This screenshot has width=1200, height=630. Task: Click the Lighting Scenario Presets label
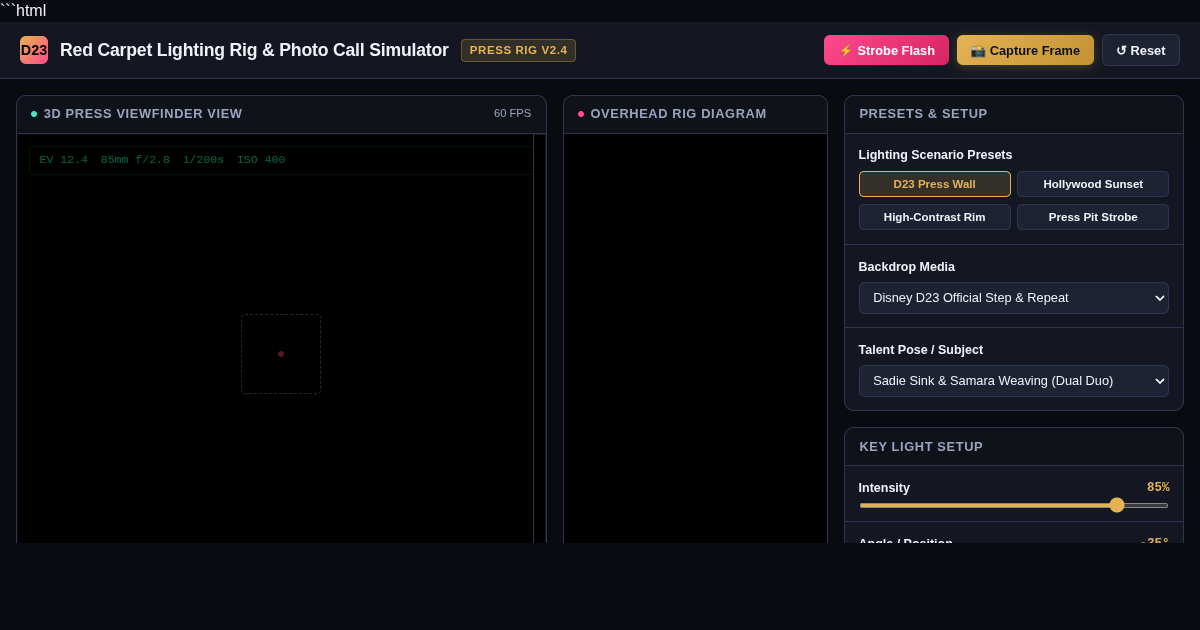[x=935, y=155]
